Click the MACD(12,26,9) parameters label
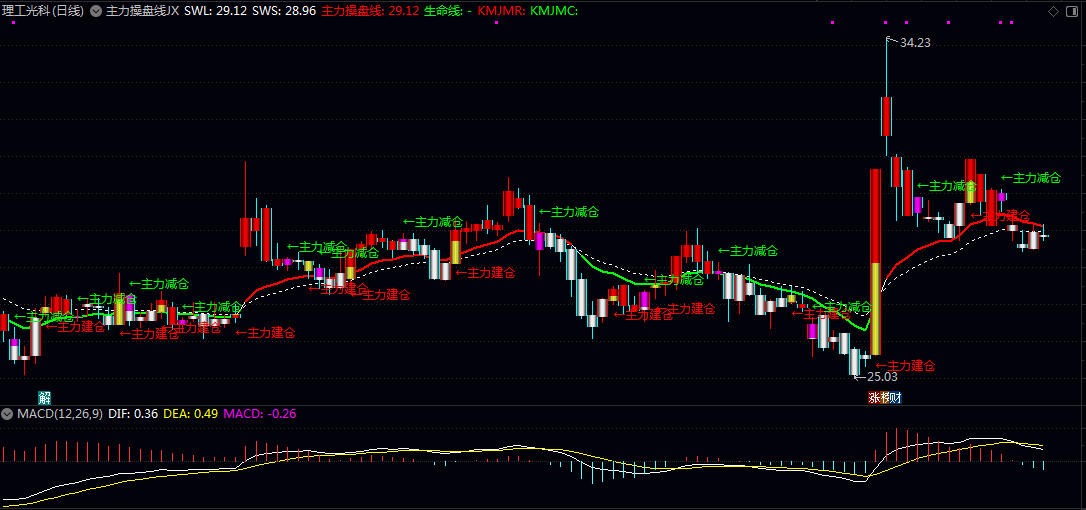This screenshot has height=510, width=1086. [x=60, y=414]
